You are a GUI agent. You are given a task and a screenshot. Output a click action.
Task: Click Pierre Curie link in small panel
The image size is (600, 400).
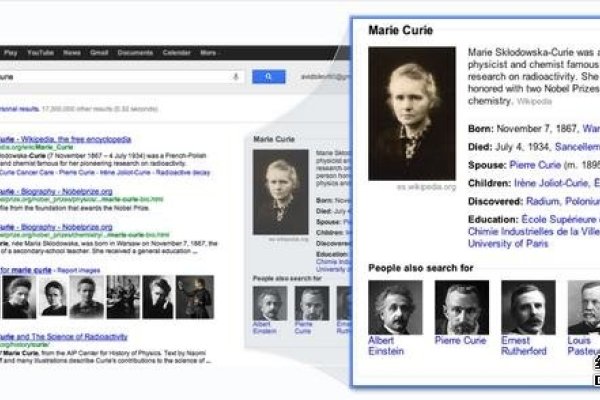(x=303, y=328)
